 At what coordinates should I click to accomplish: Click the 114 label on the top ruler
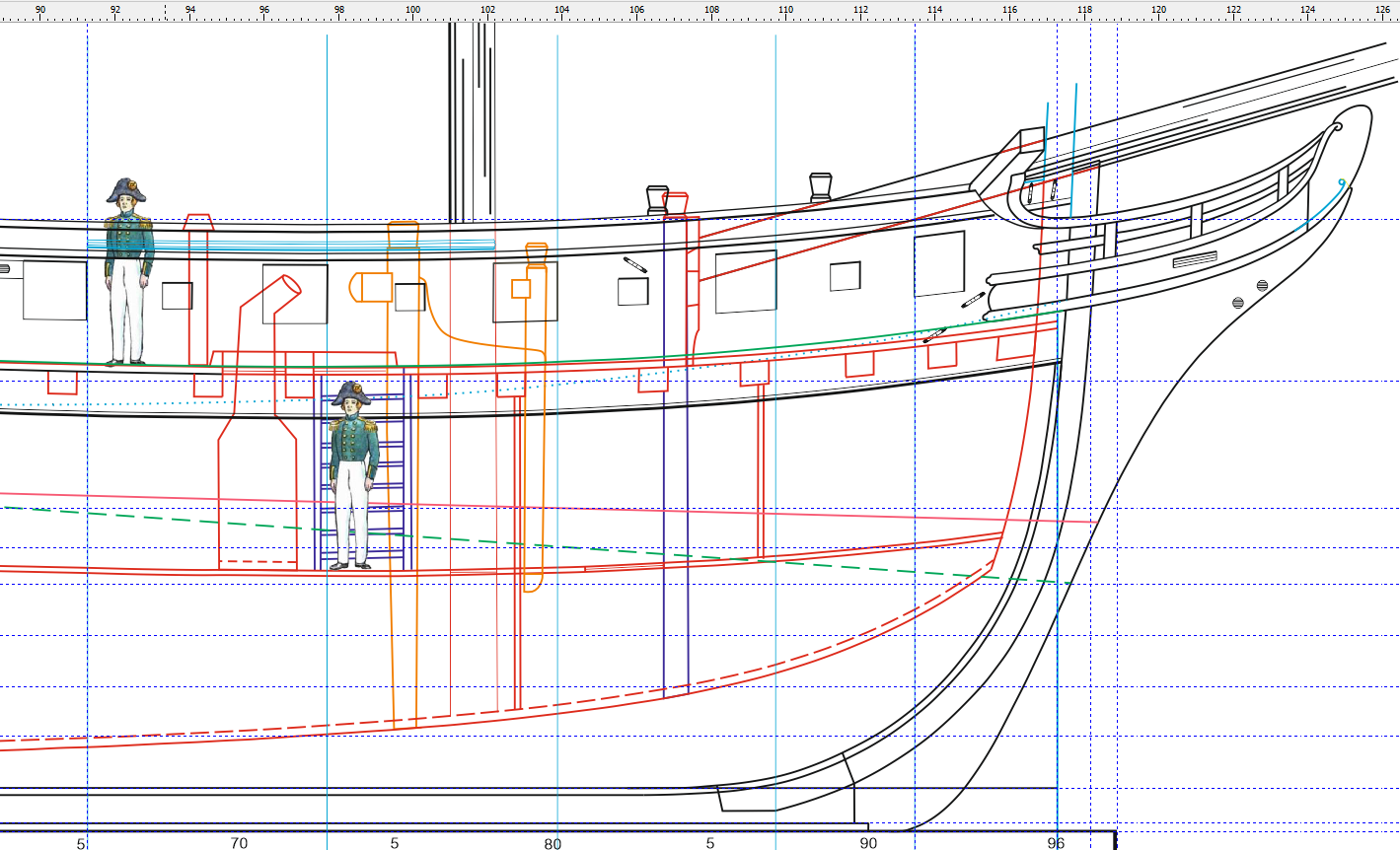point(934,10)
